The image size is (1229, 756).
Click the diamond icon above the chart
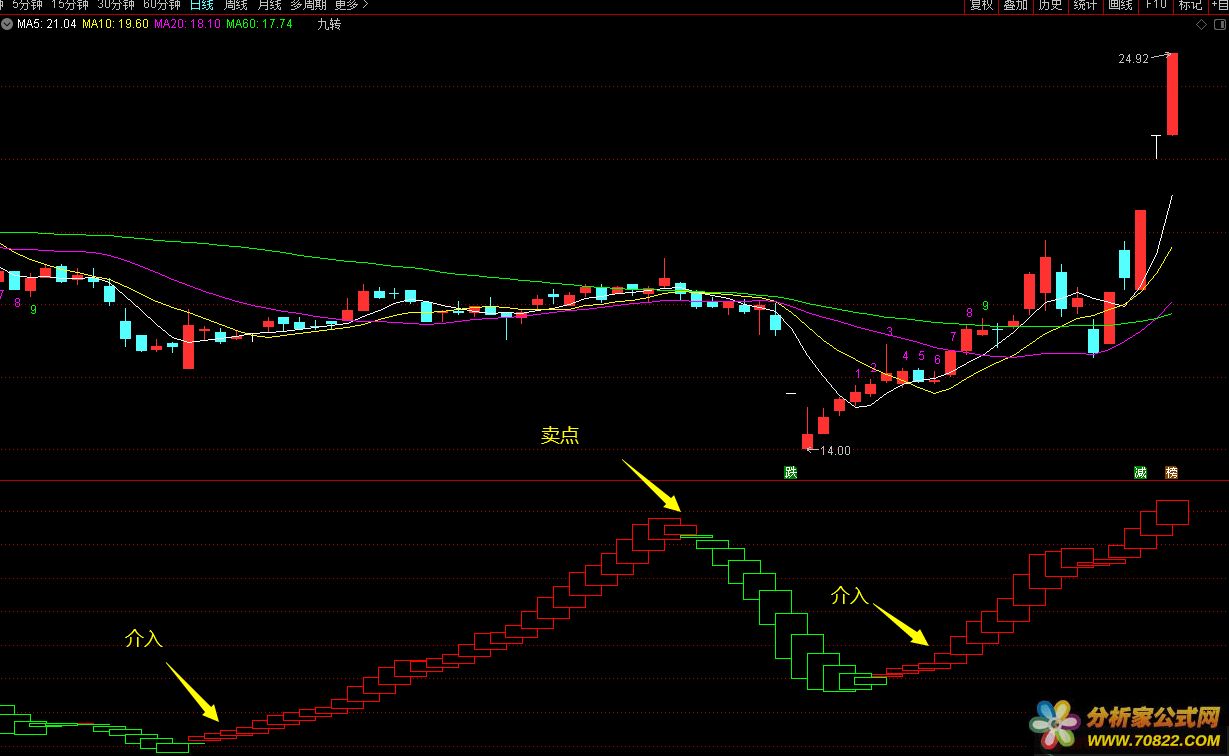(x=1201, y=24)
